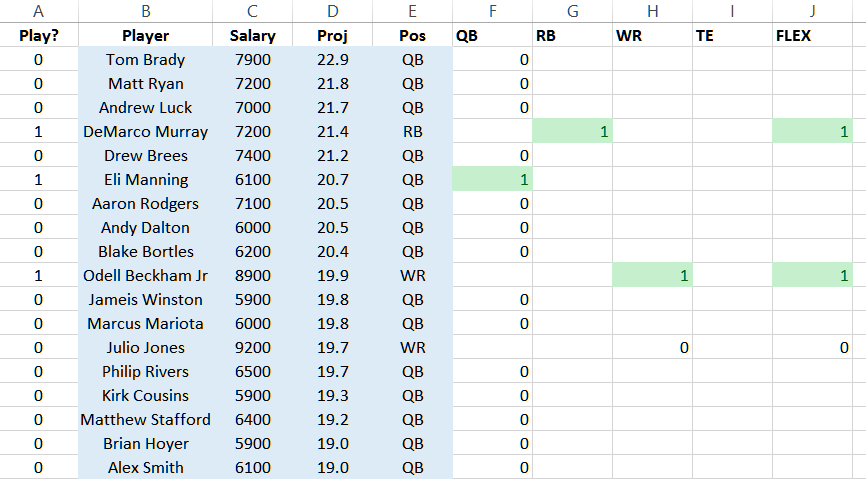Click projection 22.9 cell

[x=332, y=60]
